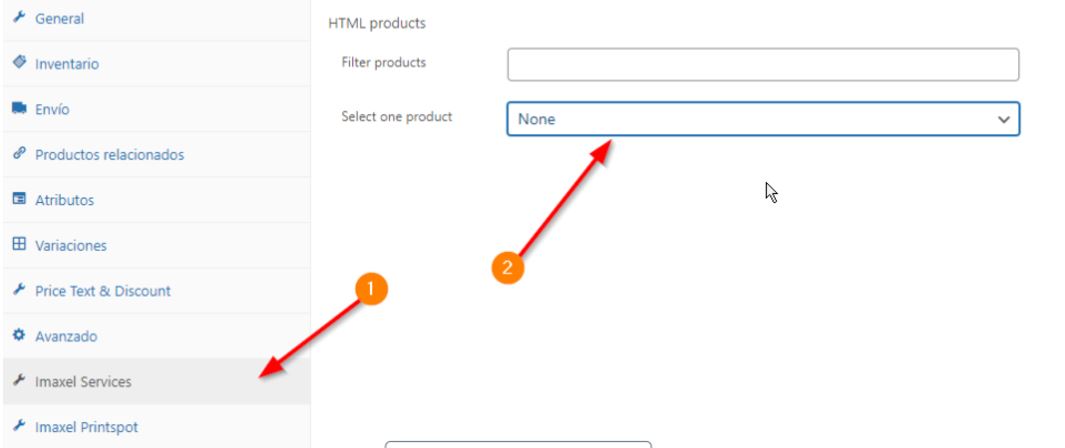
Task: Click the chevron arrow on the None dropdown
Action: click(x=1004, y=119)
